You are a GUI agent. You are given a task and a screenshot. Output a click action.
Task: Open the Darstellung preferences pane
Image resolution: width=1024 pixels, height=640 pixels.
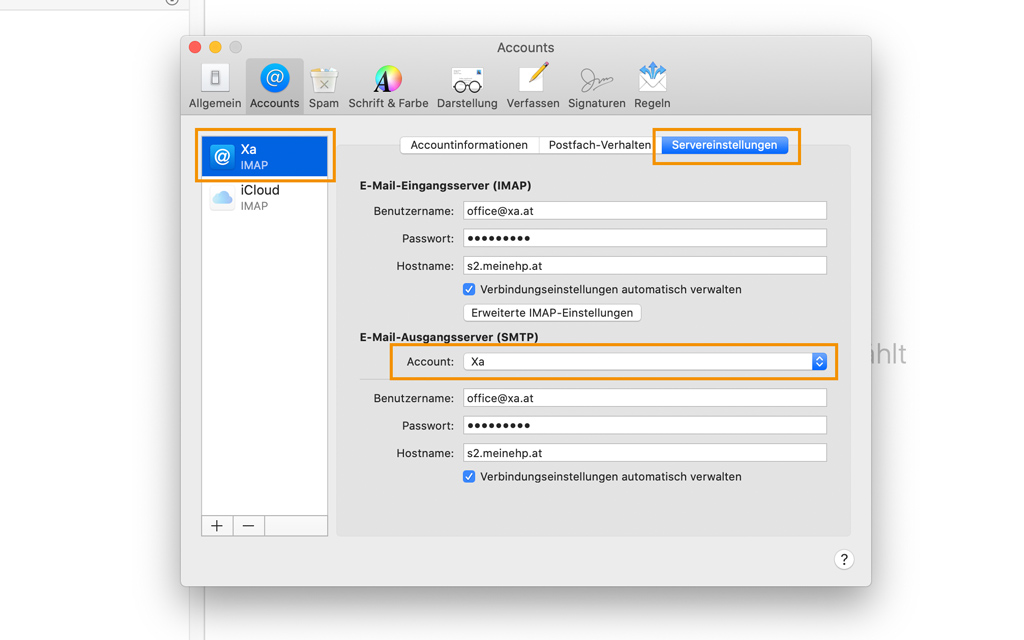click(467, 86)
